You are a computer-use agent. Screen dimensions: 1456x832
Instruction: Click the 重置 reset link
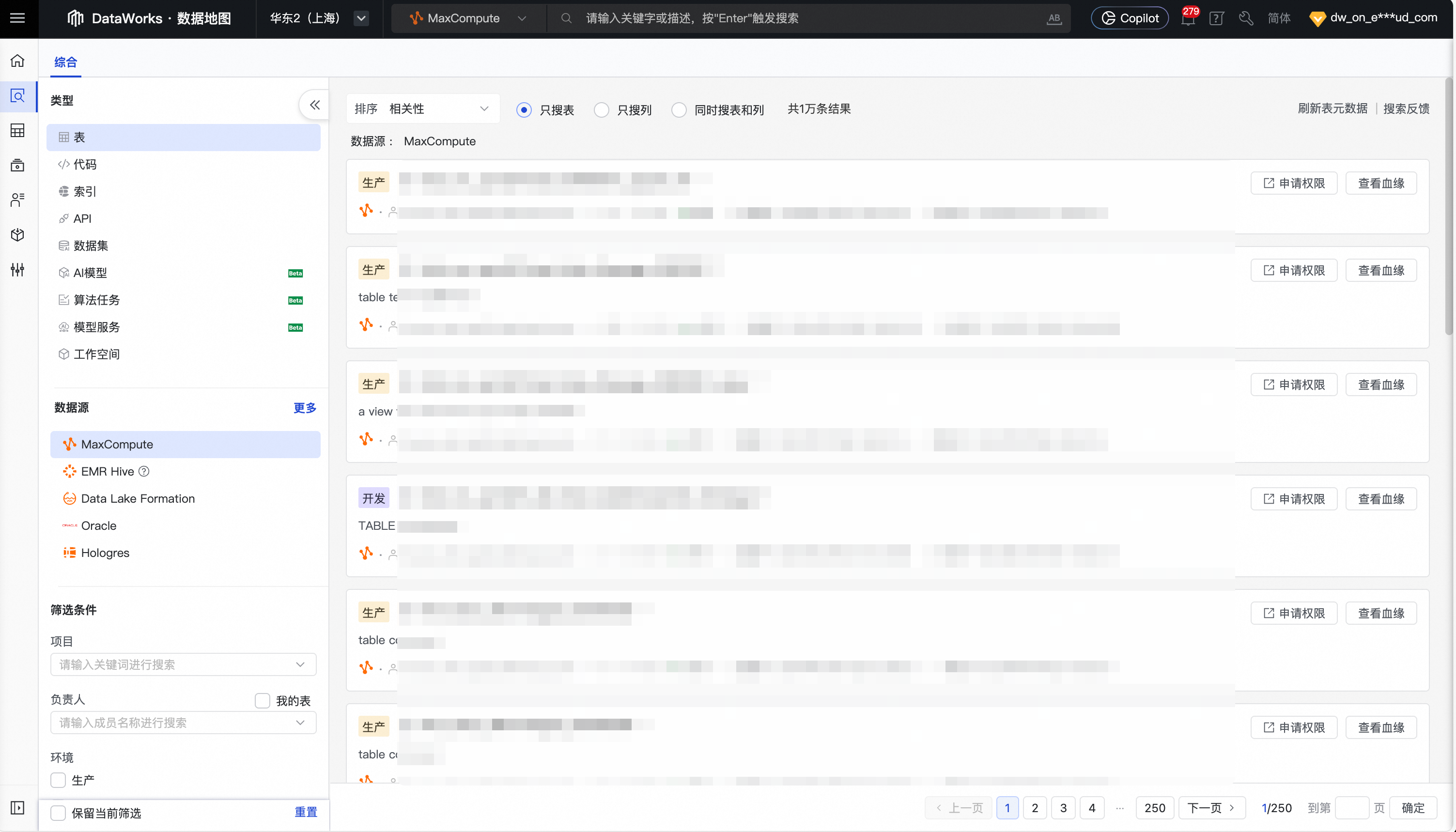pyautogui.click(x=306, y=812)
